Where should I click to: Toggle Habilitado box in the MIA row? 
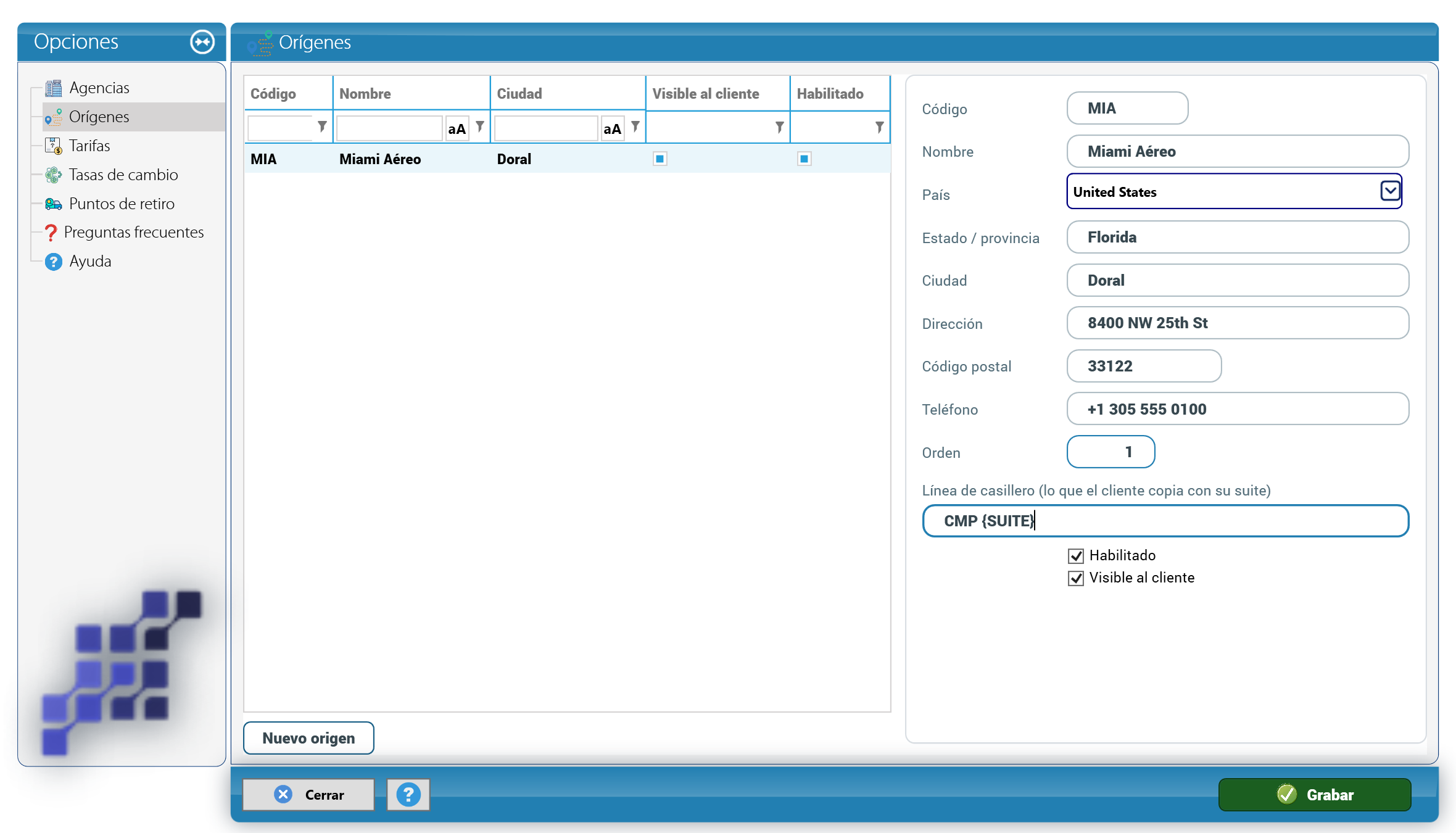click(x=805, y=159)
